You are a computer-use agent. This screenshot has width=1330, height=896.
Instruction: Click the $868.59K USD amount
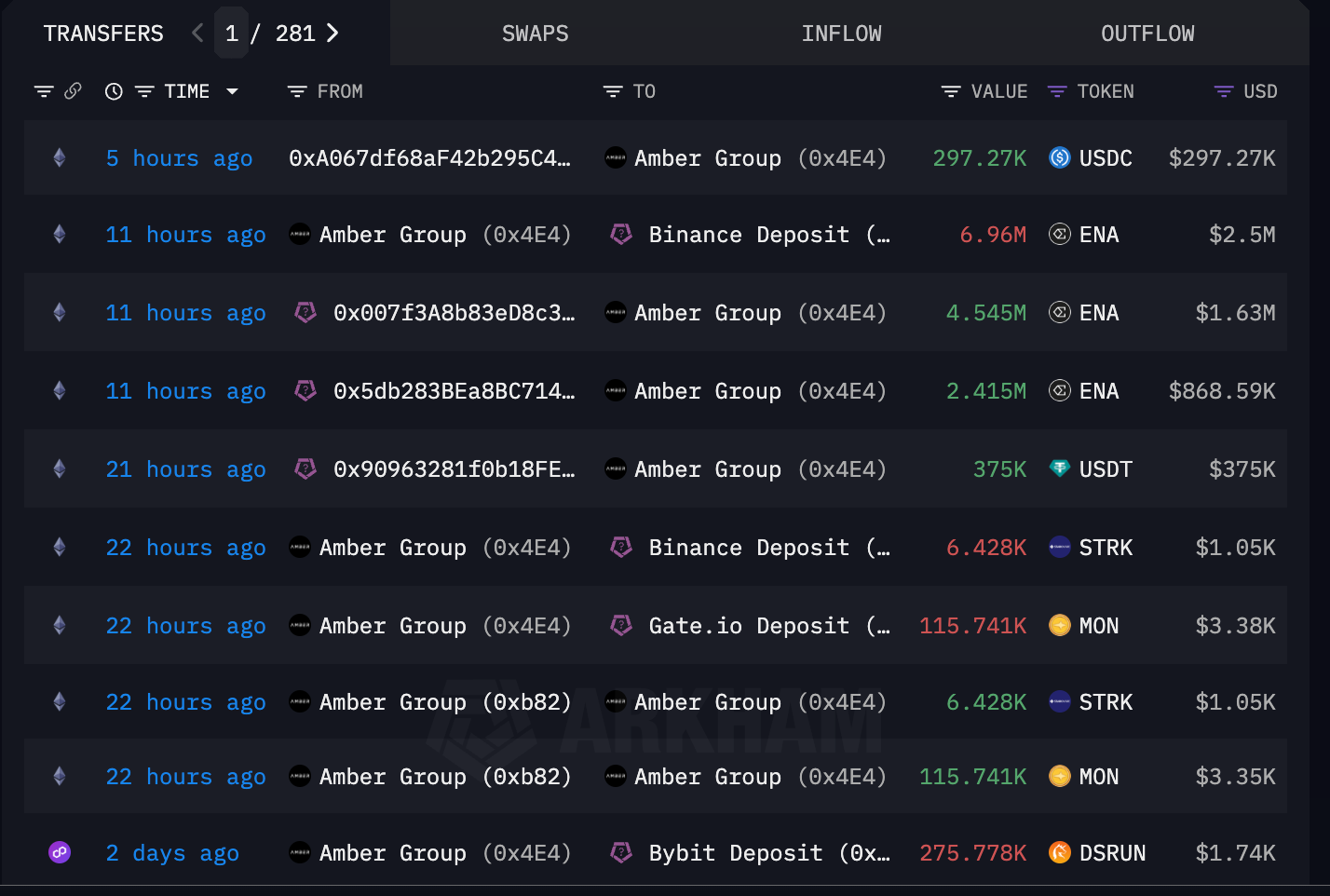[1222, 391]
